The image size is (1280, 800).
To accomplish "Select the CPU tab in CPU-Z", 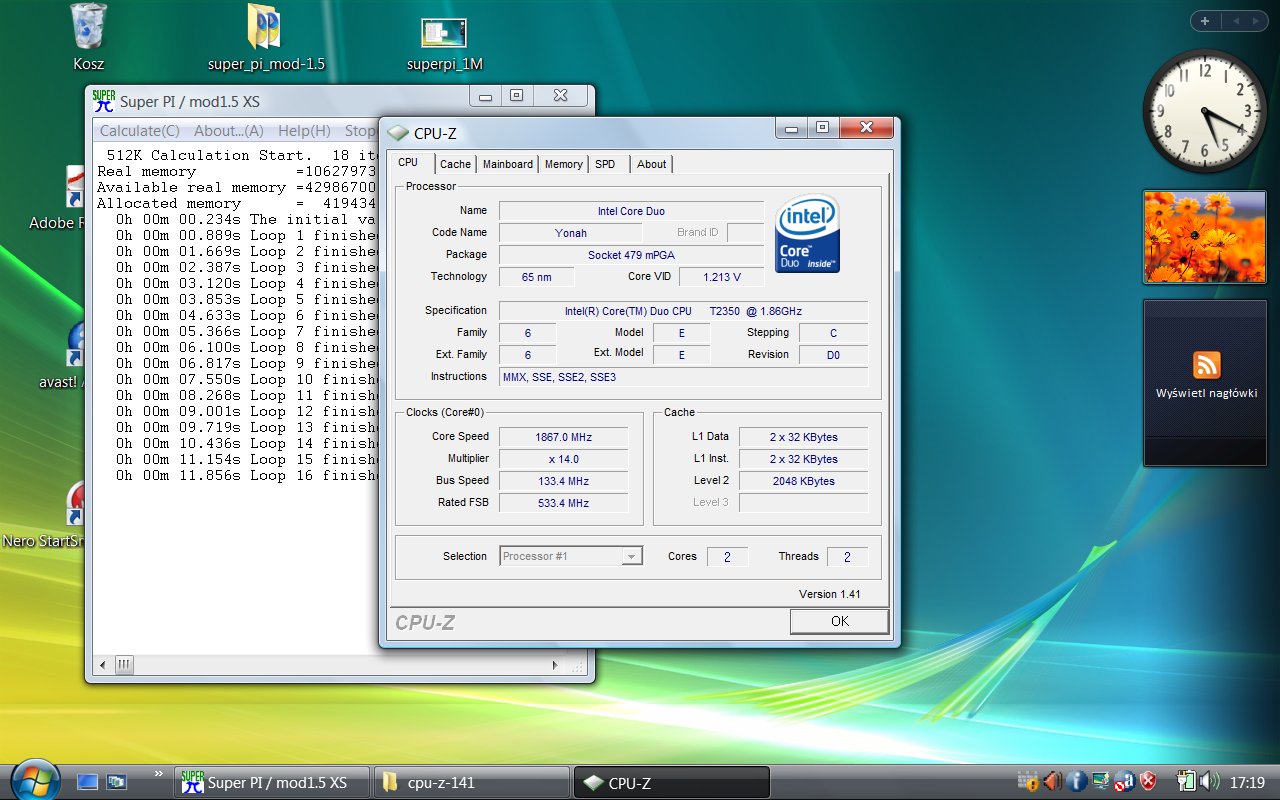I will click(409, 163).
